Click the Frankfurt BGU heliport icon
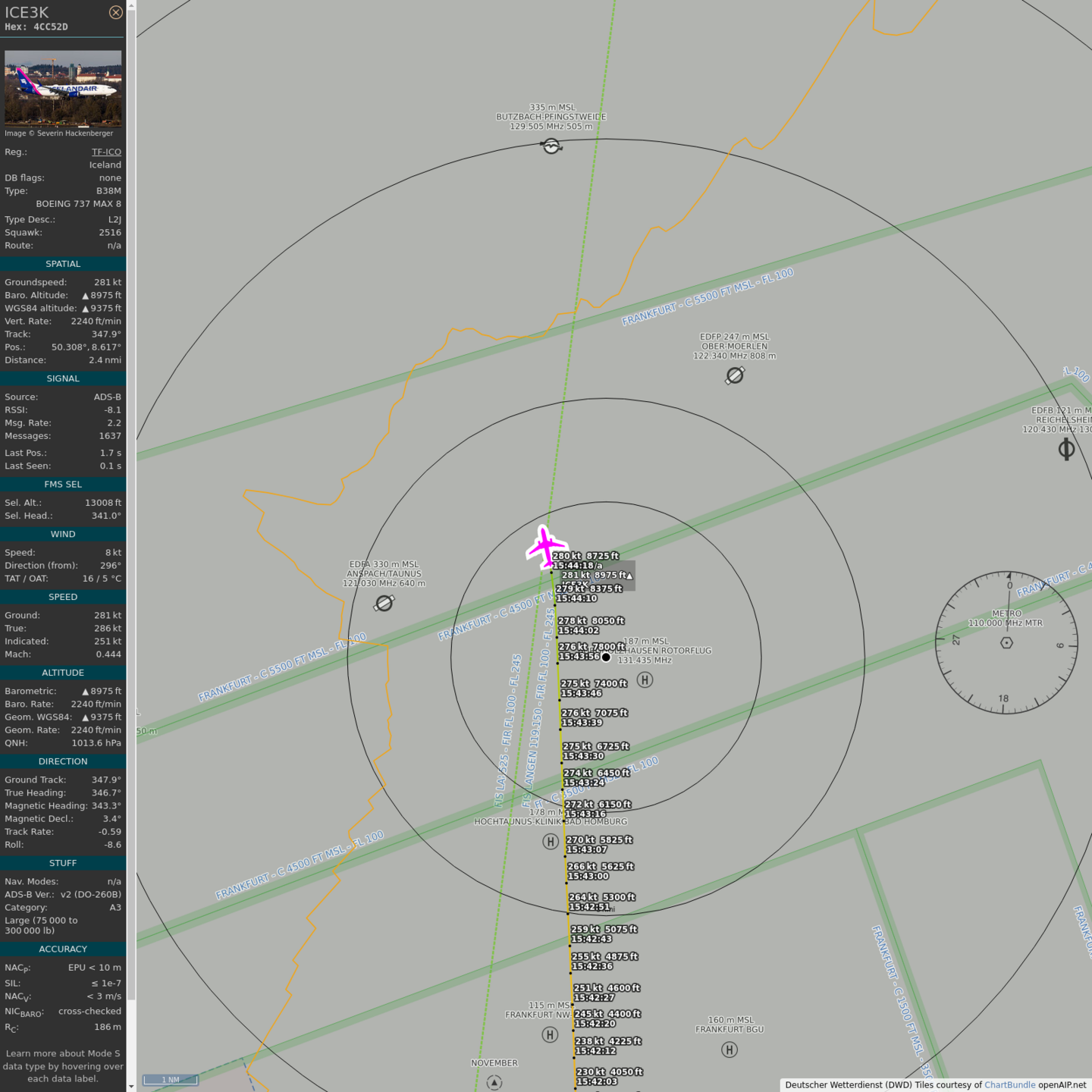The width and height of the screenshot is (1092, 1092). (x=730, y=1050)
